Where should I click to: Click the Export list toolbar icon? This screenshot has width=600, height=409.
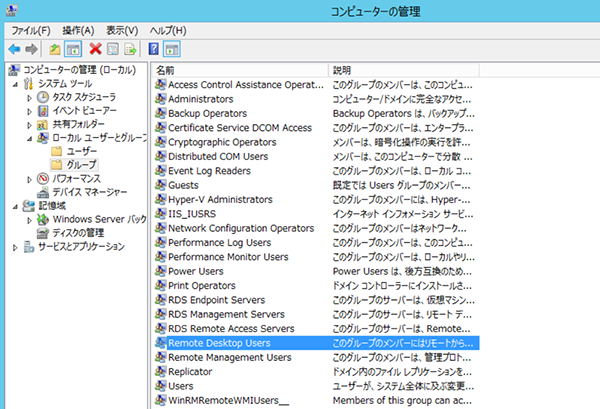[x=130, y=49]
